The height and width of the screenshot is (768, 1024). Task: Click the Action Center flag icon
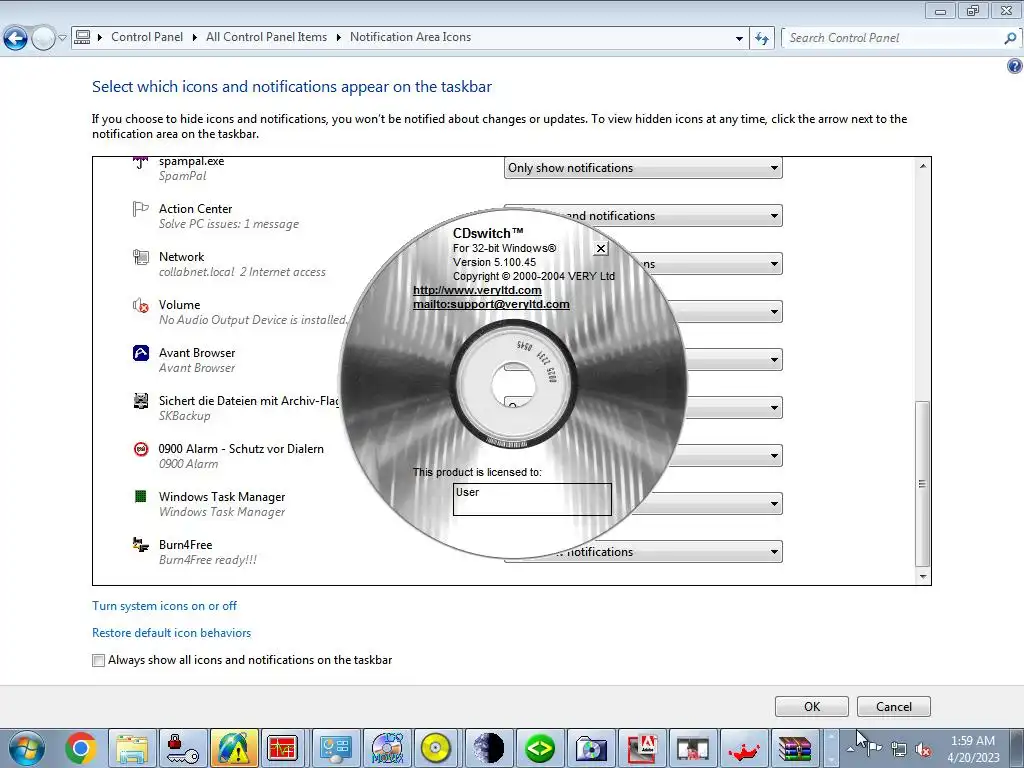tap(140, 209)
